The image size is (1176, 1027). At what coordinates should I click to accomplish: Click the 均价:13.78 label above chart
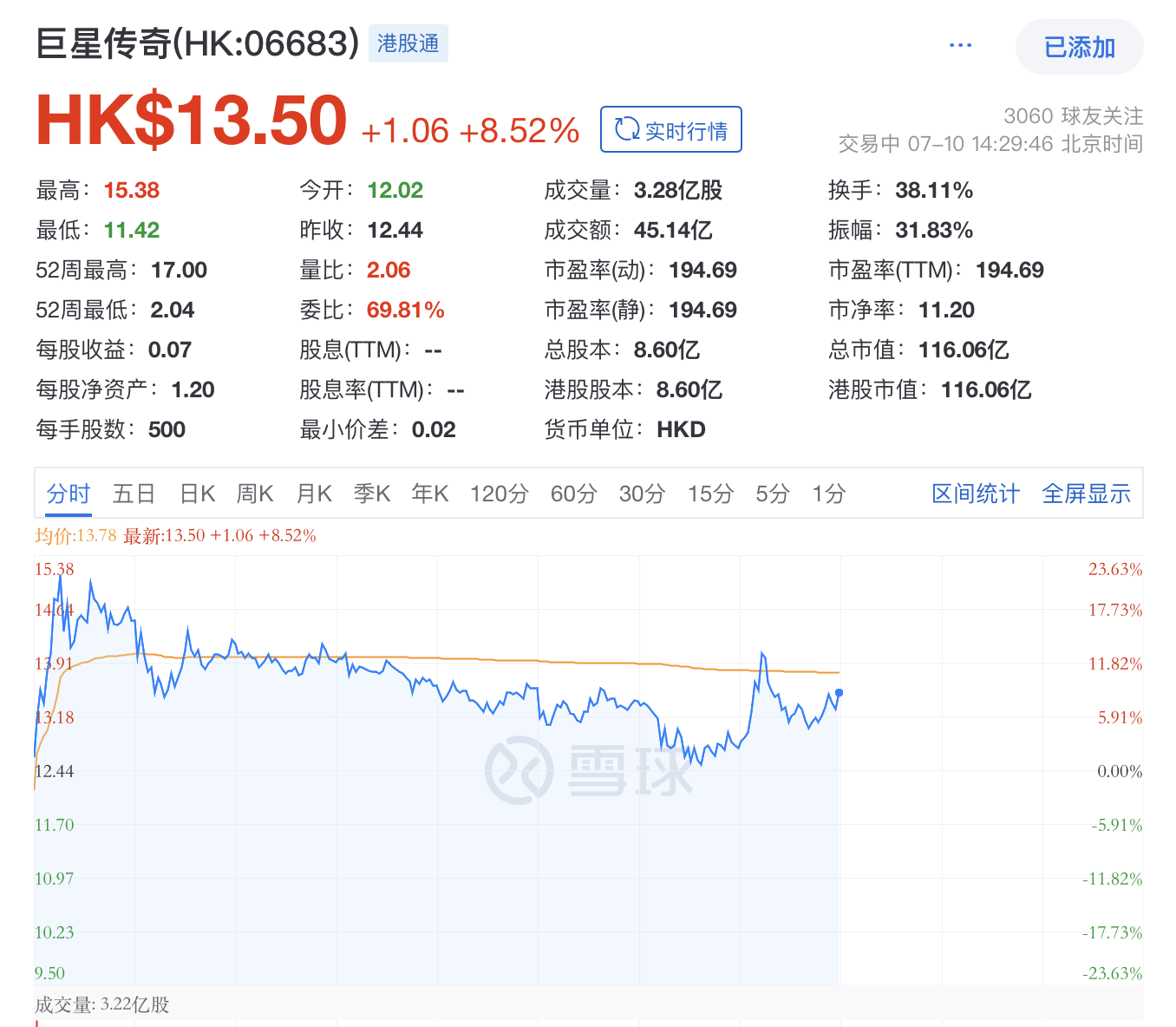coord(75,535)
